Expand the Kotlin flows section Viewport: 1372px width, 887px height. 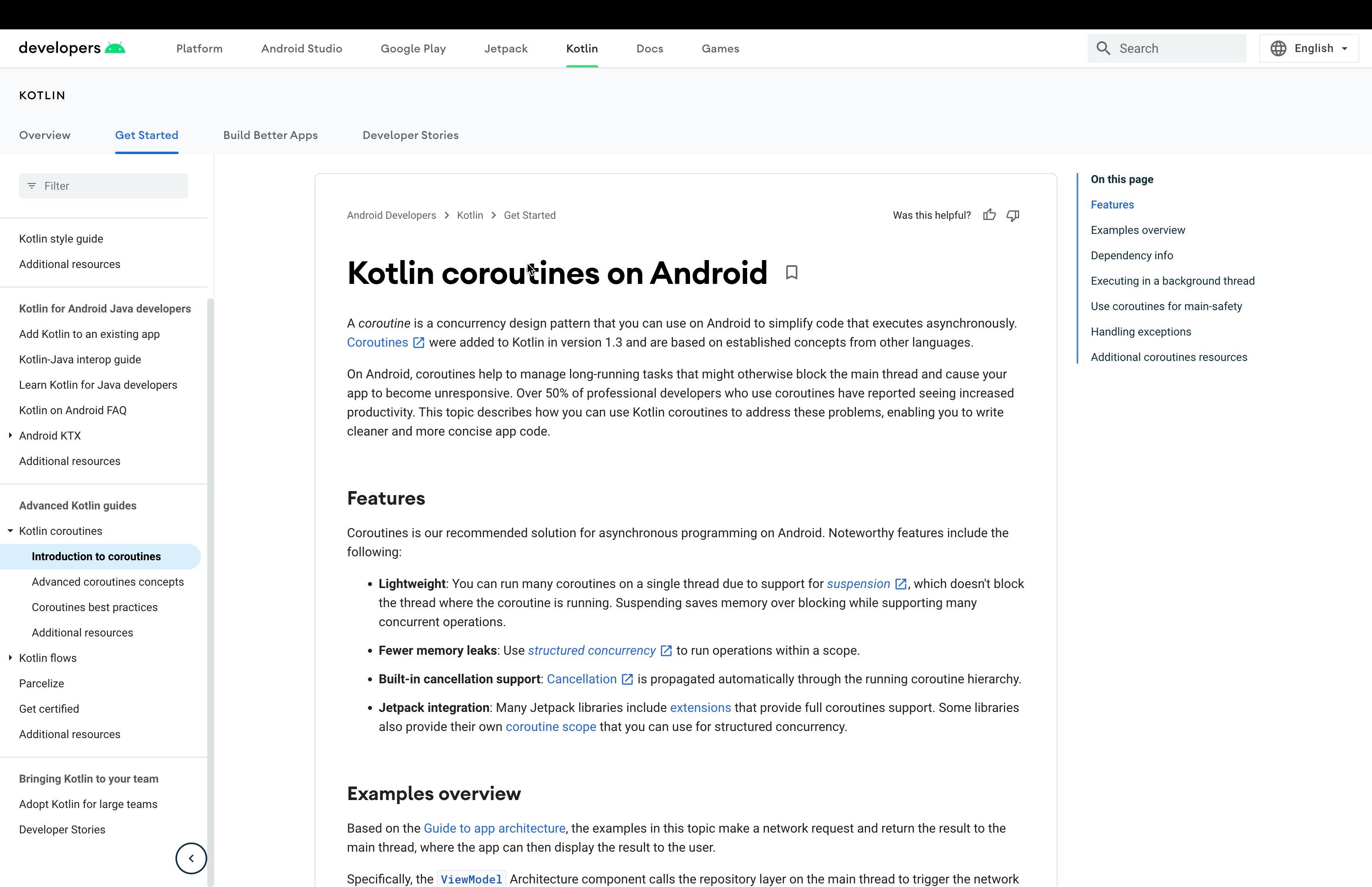(10, 658)
